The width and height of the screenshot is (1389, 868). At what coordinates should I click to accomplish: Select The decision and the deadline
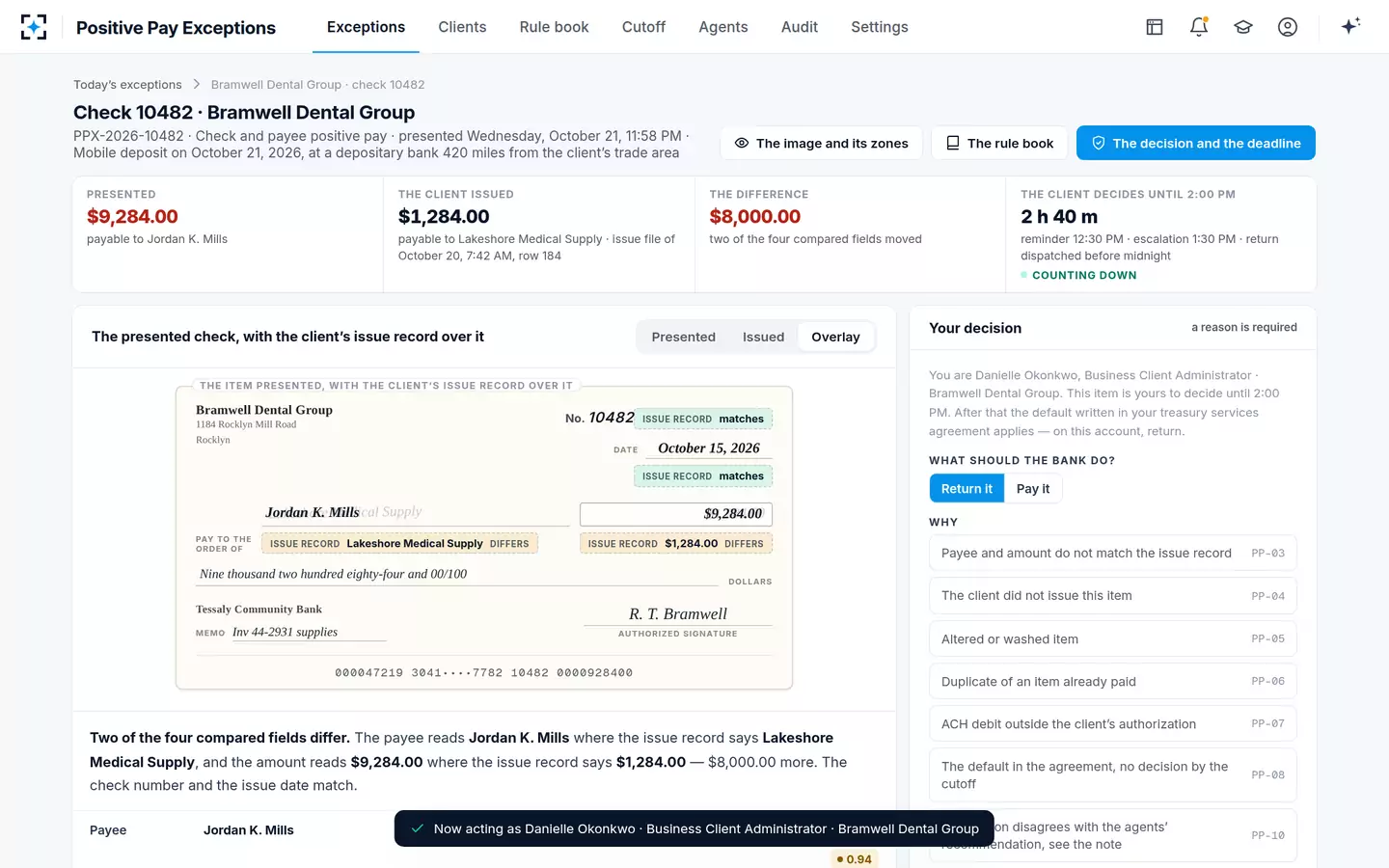pos(1196,143)
